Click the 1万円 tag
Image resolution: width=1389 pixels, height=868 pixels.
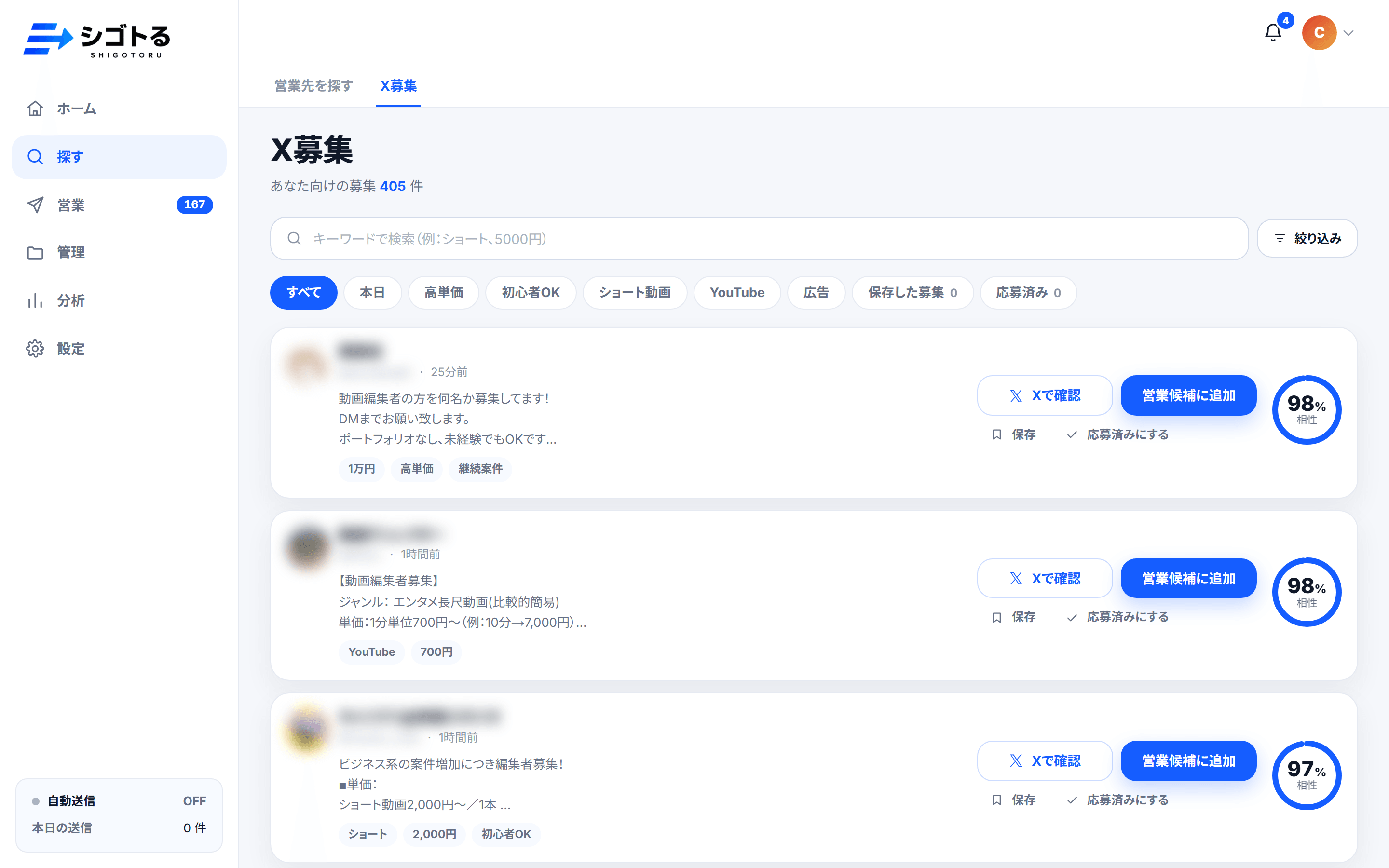(361, 469)
